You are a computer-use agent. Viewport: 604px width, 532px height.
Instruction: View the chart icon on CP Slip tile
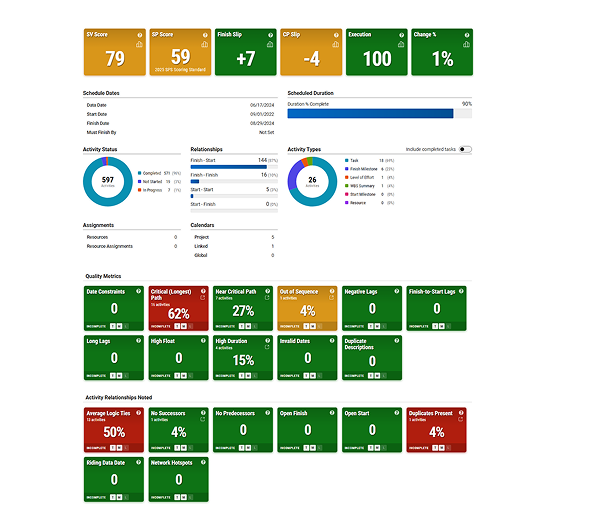pos(336,45)
